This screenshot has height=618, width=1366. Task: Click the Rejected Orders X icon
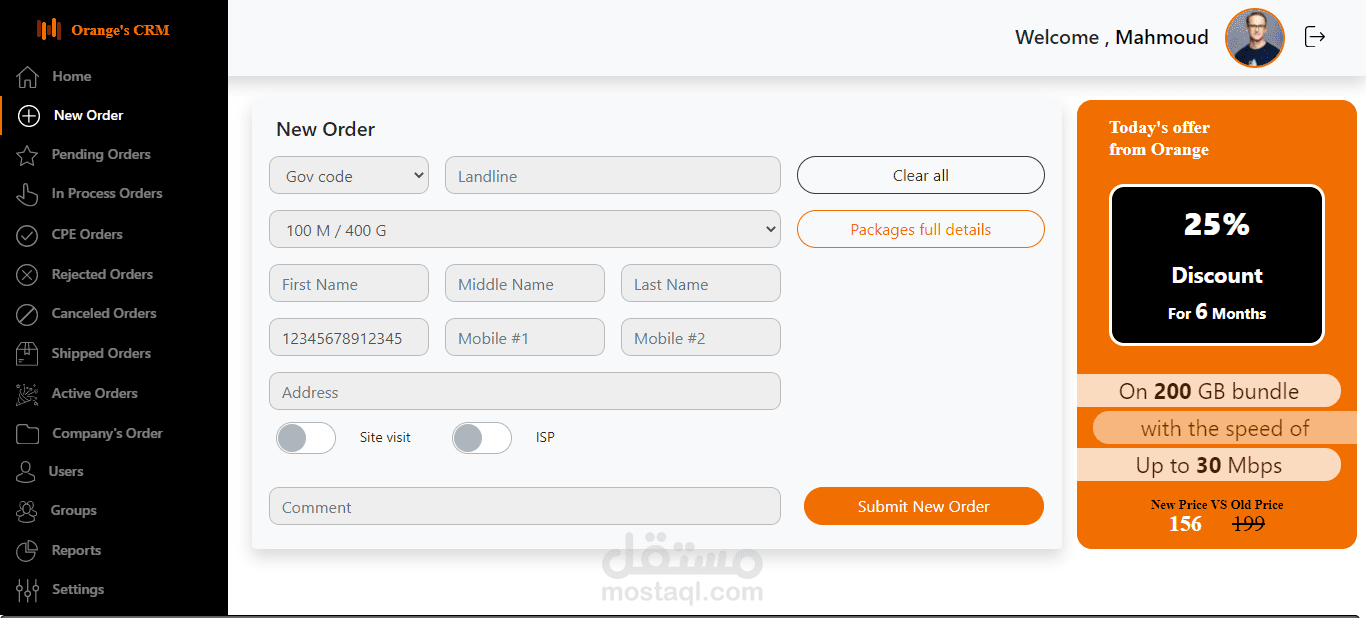click(x=27, y=275)
